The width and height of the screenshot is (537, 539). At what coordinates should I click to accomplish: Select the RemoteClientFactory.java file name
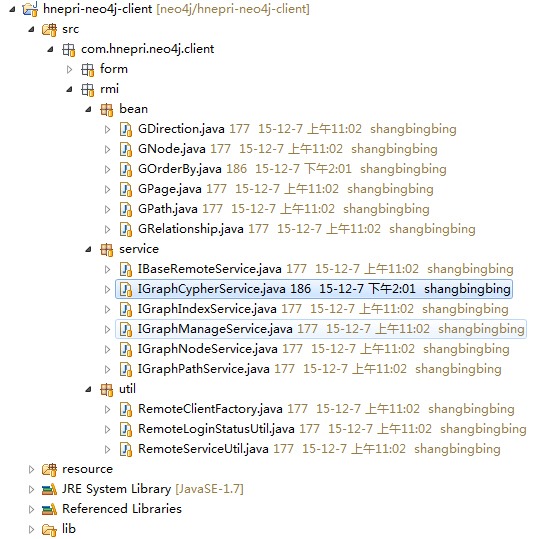point(210,409)
